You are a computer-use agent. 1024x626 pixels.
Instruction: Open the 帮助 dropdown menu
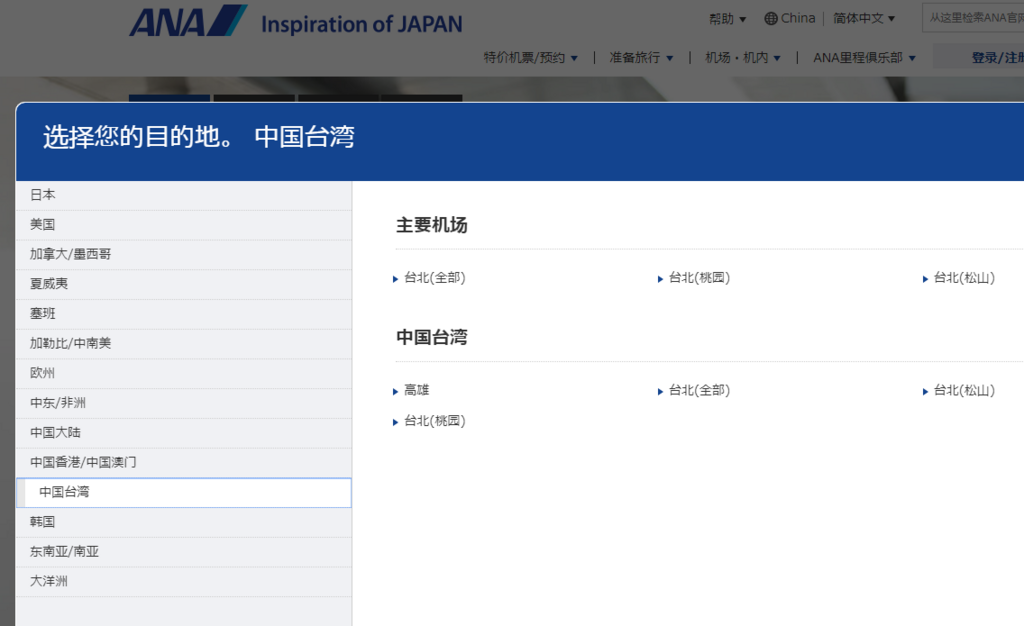pyautogui.click(x=723, y=19)
